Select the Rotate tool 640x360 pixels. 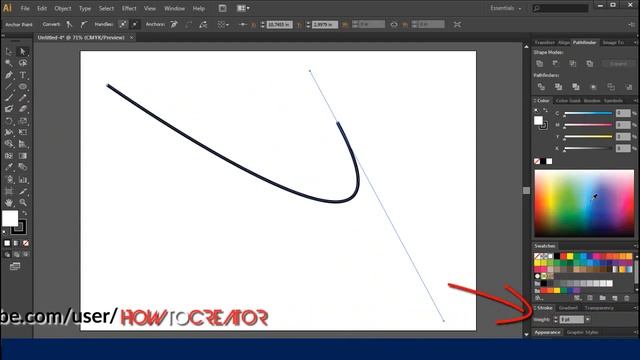tap(9, 121)
